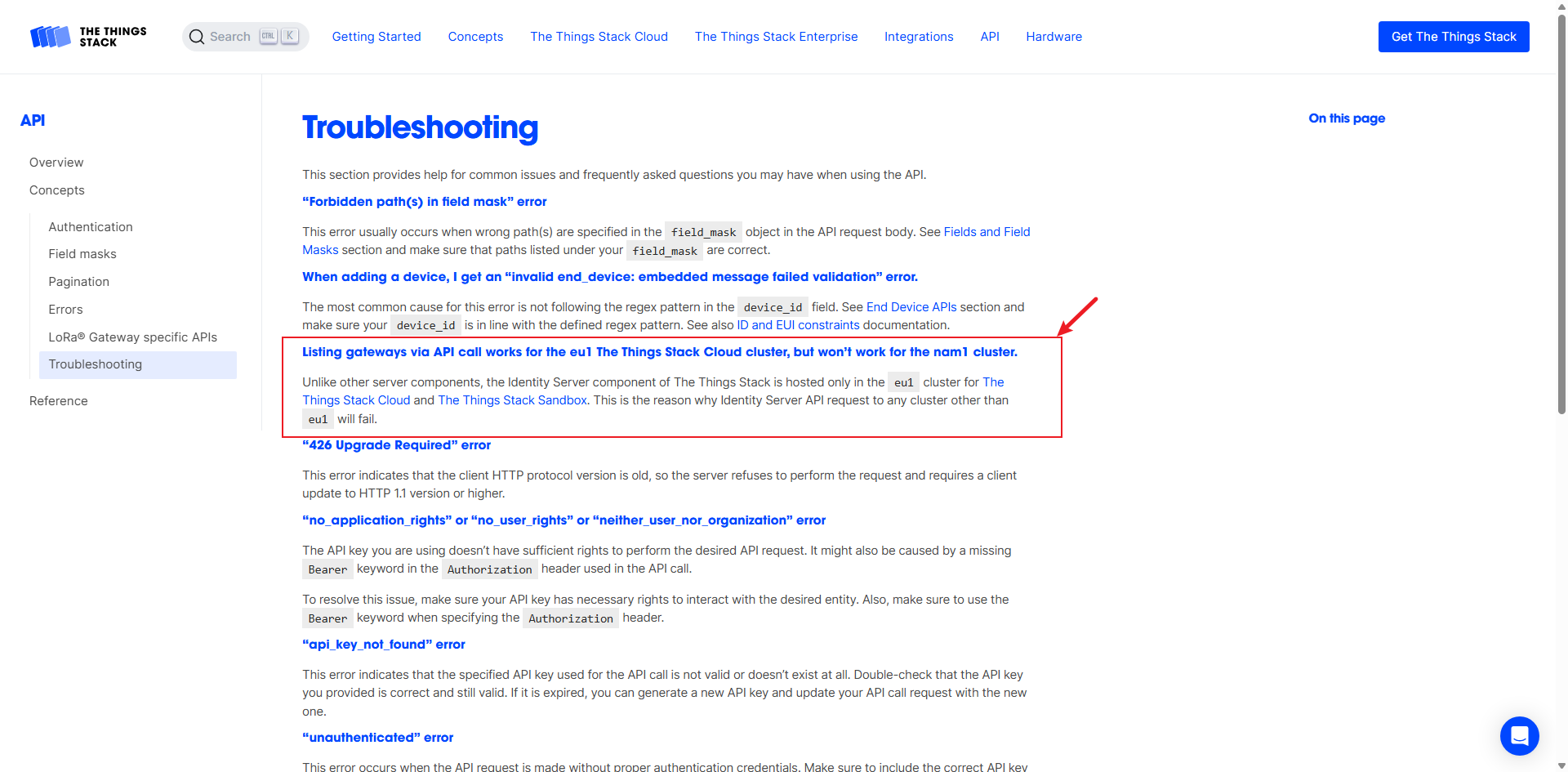Image resolution: width=1568 pixels, height=772 pixels.
Task: Follow the End Device APIs link
Action: tap(911, 307)
